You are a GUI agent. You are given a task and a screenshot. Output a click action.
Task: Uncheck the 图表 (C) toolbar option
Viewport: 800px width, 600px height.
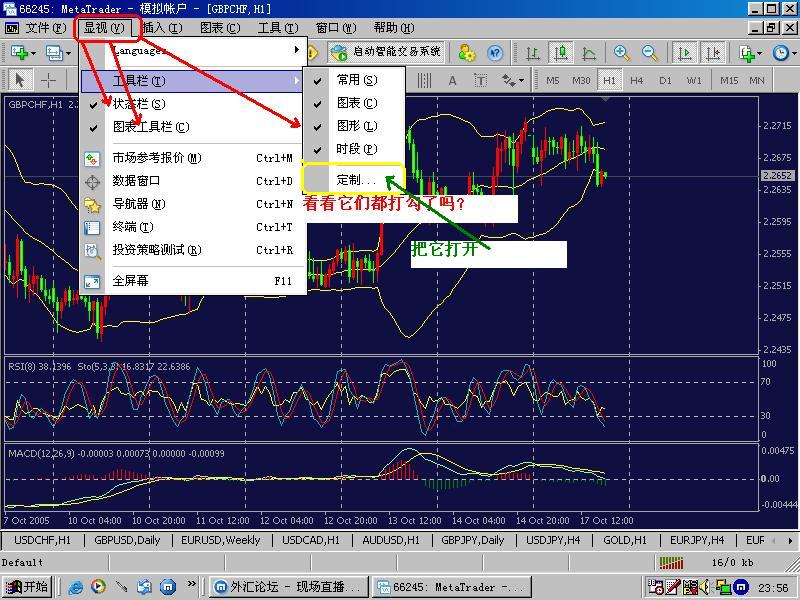point(354,103)
